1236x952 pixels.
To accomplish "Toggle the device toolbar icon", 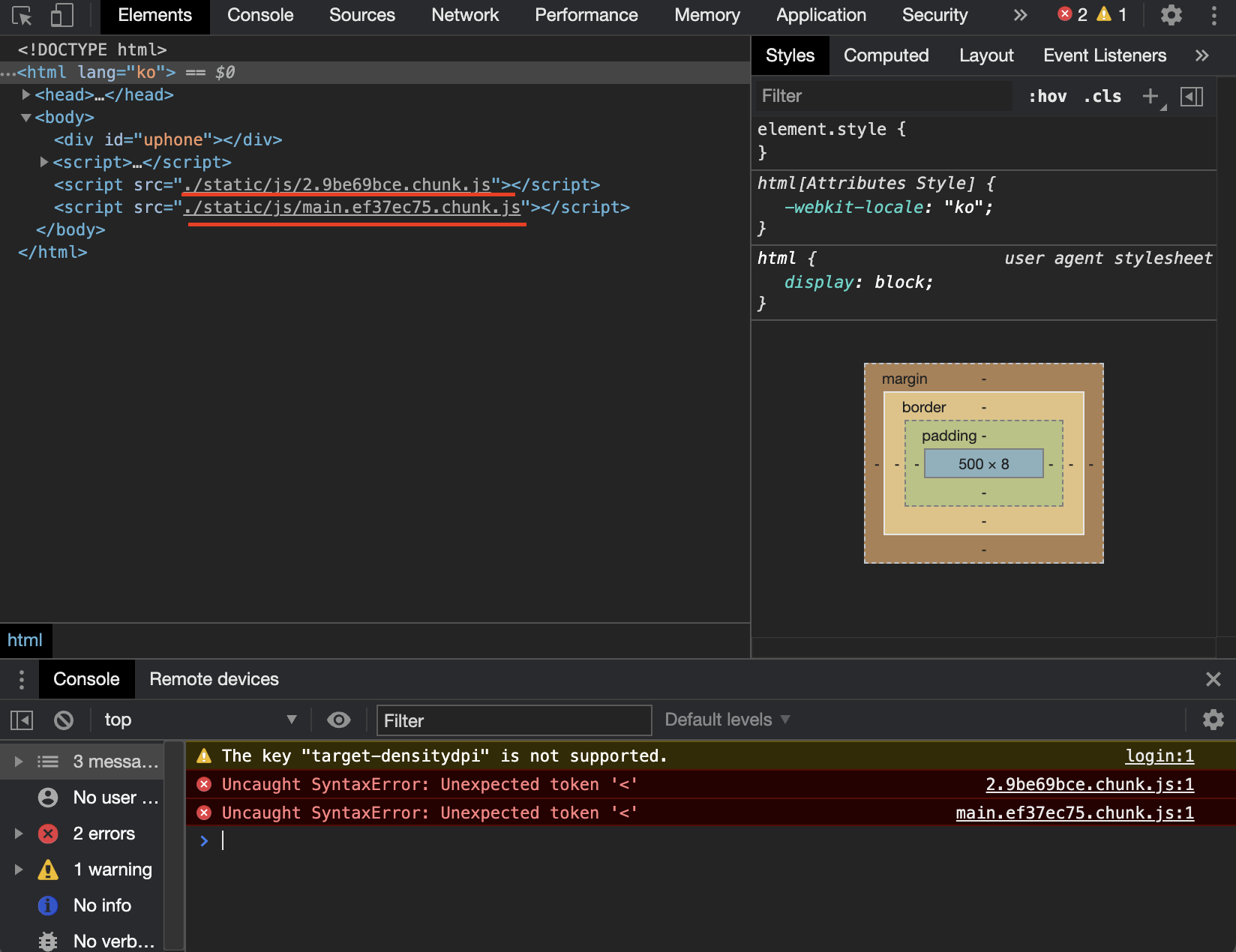I will click(61, 16).
